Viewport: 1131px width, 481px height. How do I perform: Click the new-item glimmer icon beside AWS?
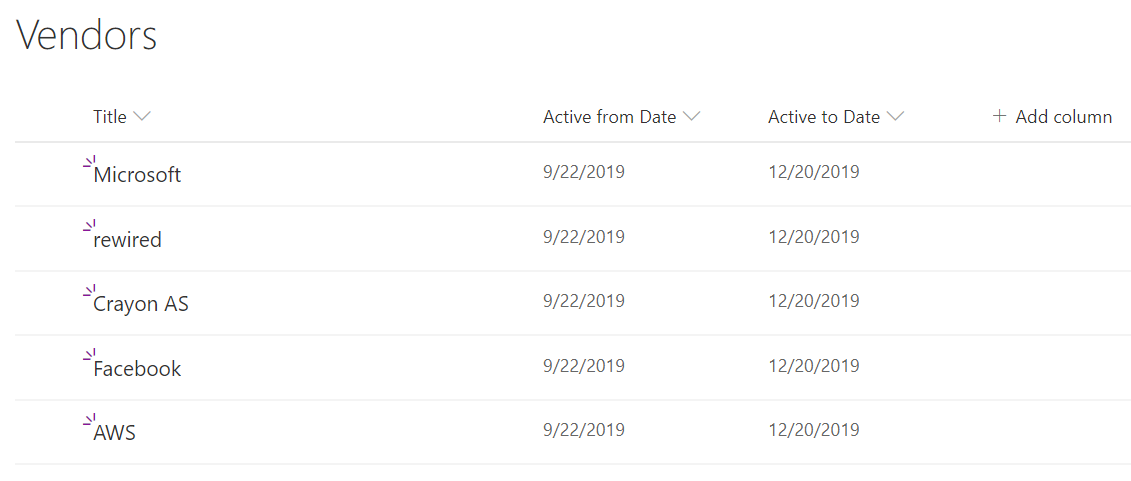89,420
